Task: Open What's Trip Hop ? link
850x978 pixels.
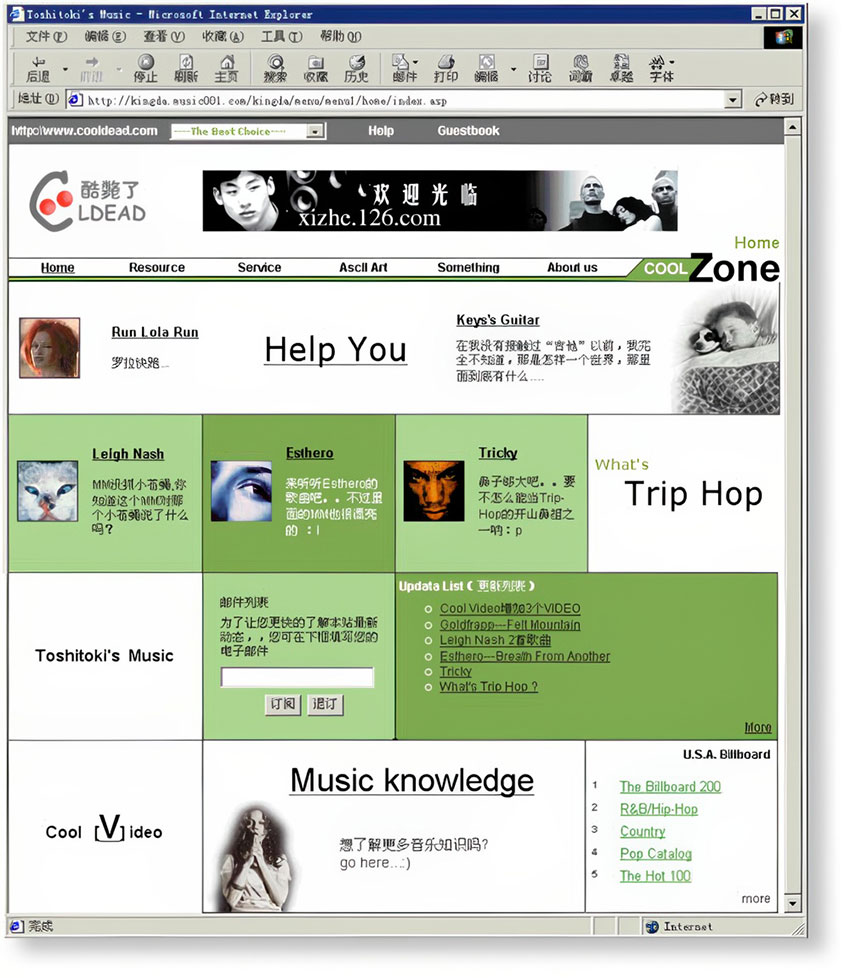Action: click(x=489, y=687)
